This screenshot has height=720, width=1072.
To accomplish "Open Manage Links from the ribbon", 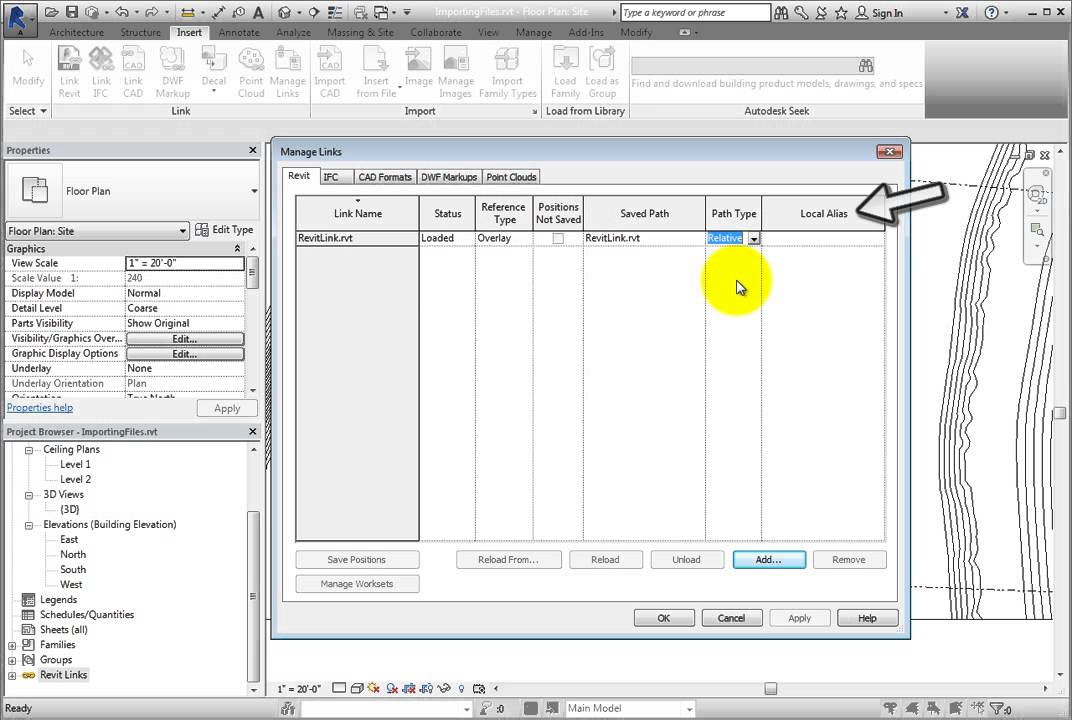I will 287,72.
